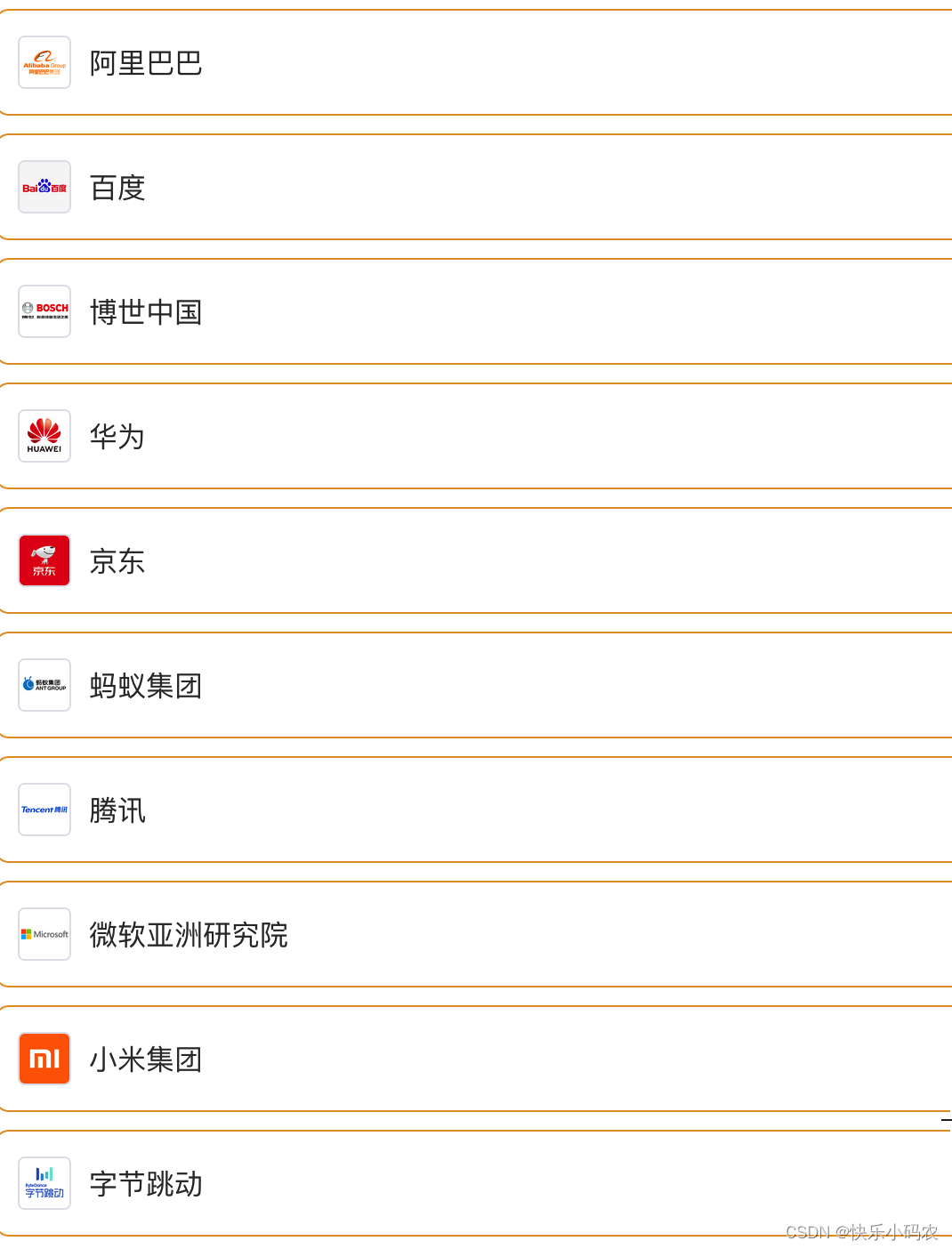Click the 腾讯 company name
Viewport: 952px width, 1249px height.
[117, 810]
